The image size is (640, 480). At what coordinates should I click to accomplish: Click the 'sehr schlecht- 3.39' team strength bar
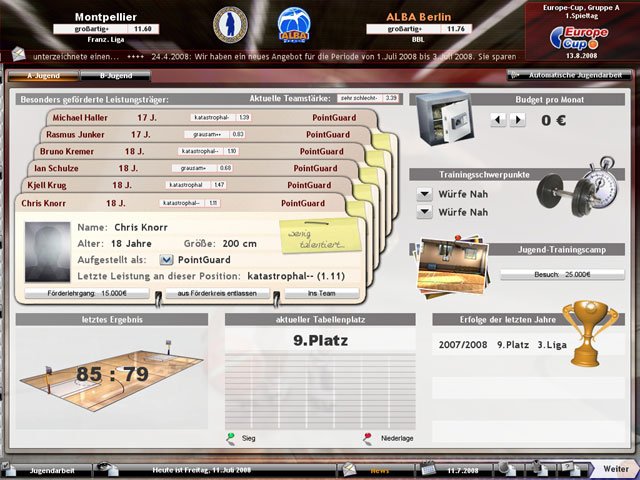click(x=368, y=98)
